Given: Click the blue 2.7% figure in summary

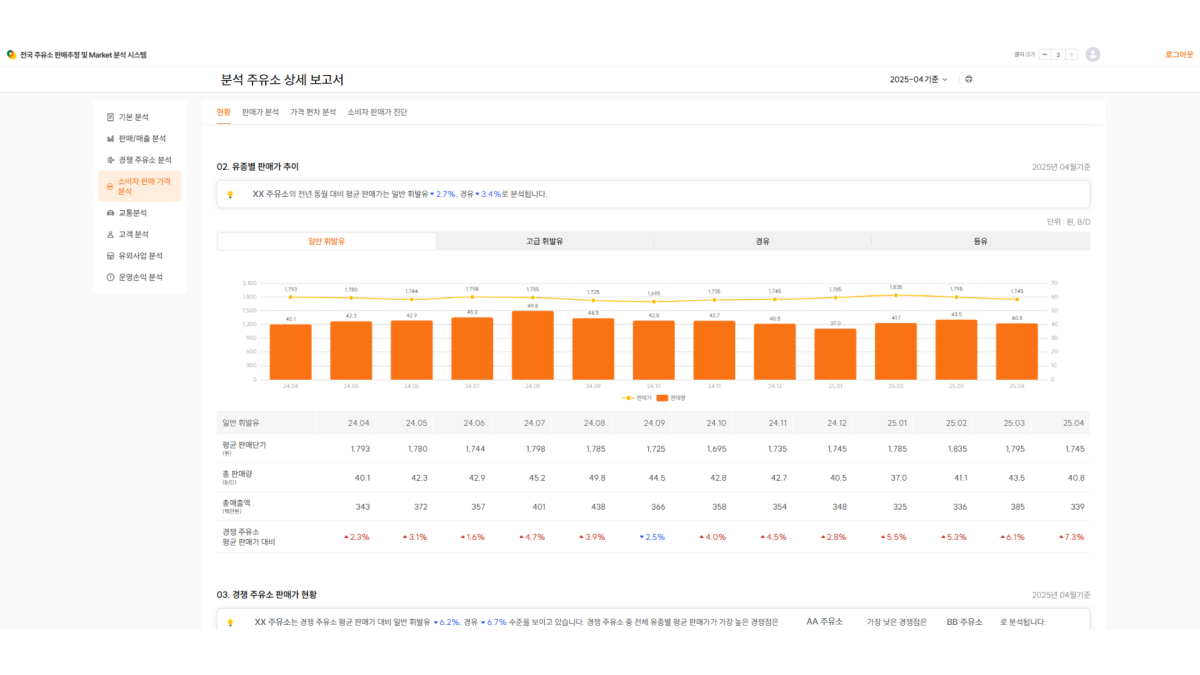Looking at the screenshot, I should pos(442,194).
